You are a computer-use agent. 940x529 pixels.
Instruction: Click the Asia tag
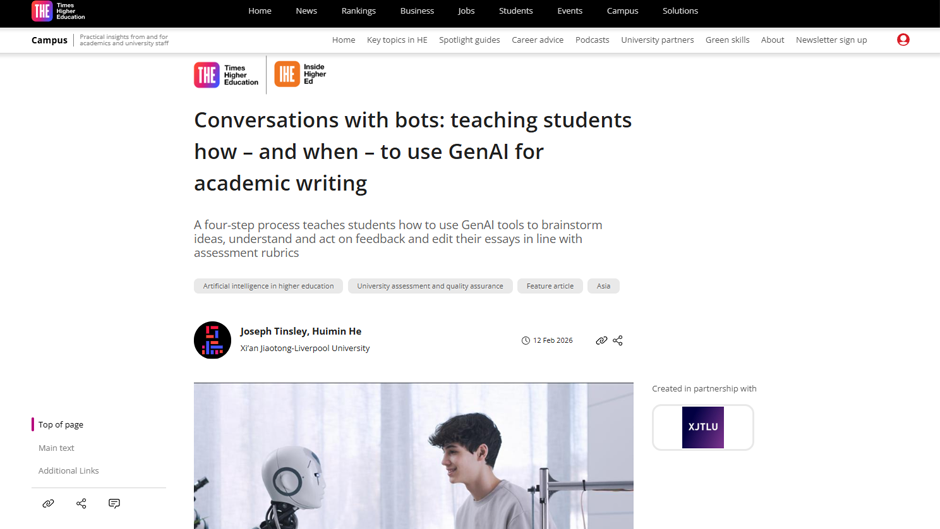tap(603, 286)
